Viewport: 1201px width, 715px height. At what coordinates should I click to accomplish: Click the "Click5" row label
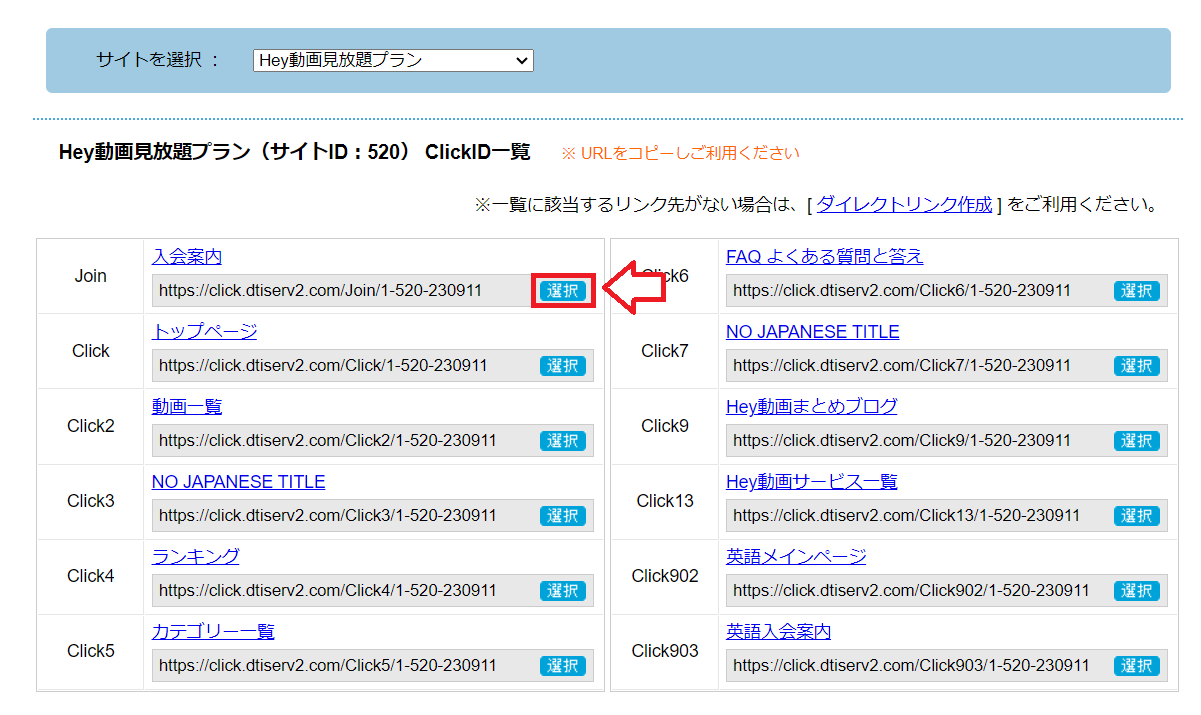91,651
